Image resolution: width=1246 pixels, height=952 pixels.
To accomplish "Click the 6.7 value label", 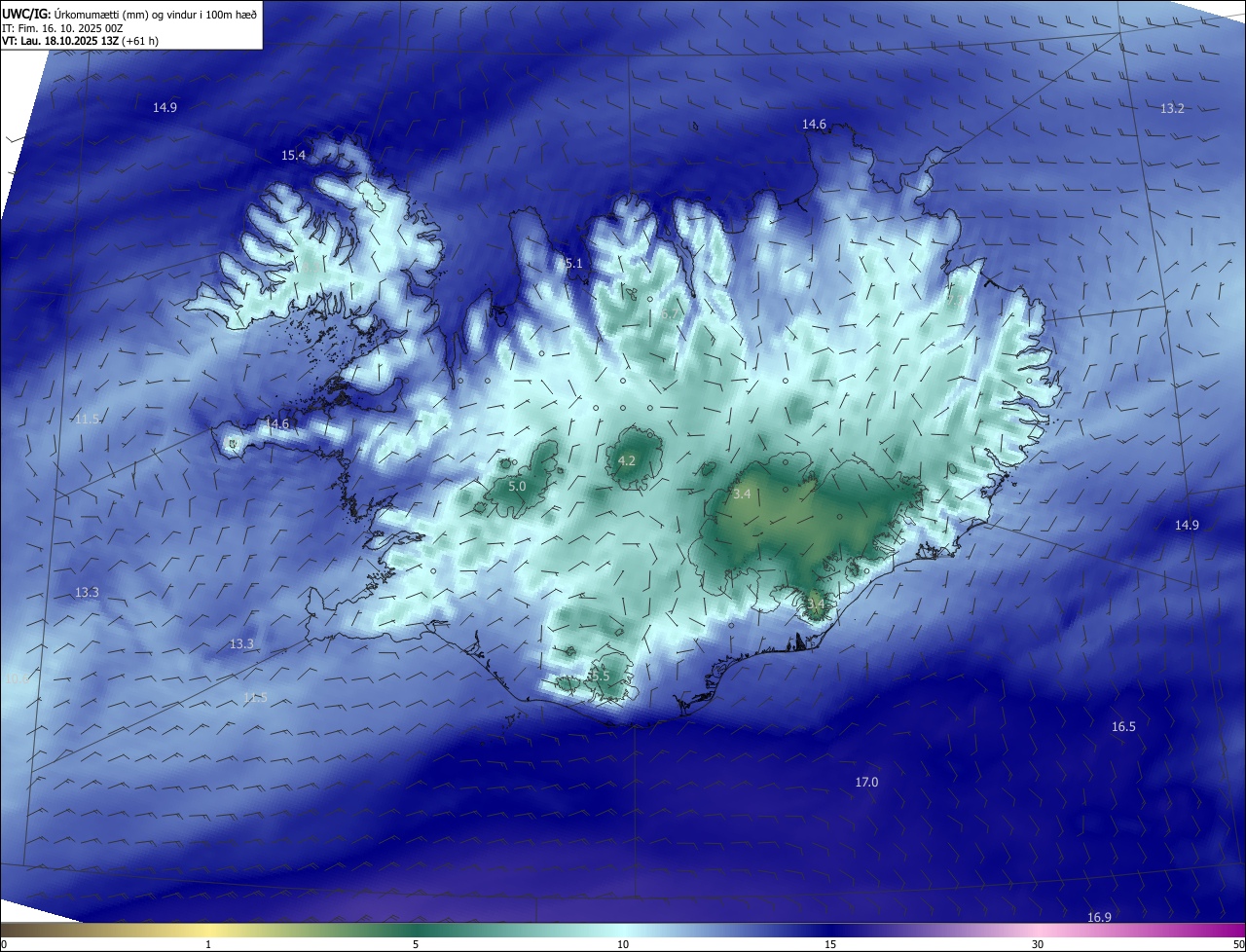I will [668, 314].
